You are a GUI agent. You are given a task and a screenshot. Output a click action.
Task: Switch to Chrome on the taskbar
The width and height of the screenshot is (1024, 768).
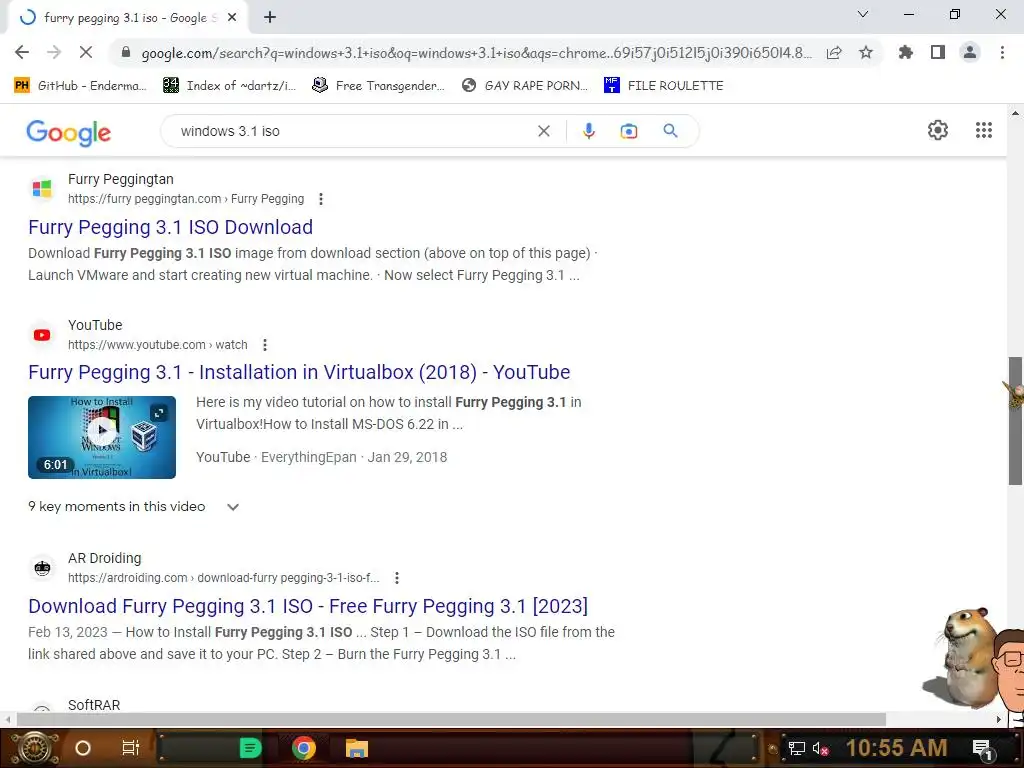point(304,748)
